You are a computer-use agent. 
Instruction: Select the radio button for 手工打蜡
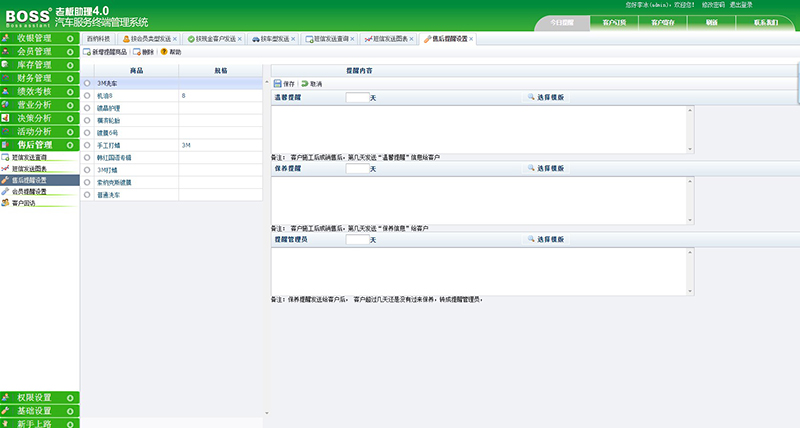click(88, 145)
